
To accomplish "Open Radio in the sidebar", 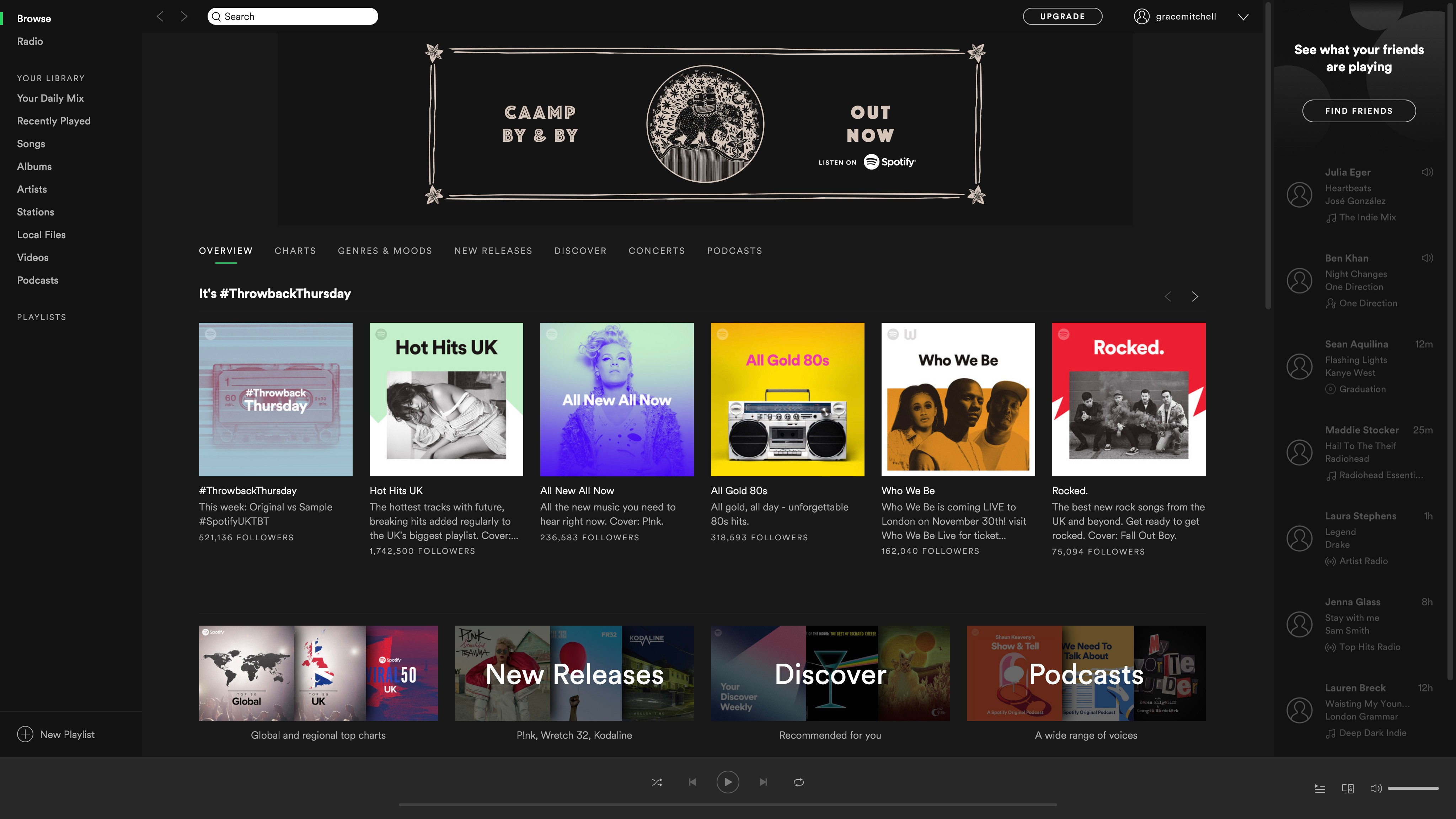I will [30, 41].
